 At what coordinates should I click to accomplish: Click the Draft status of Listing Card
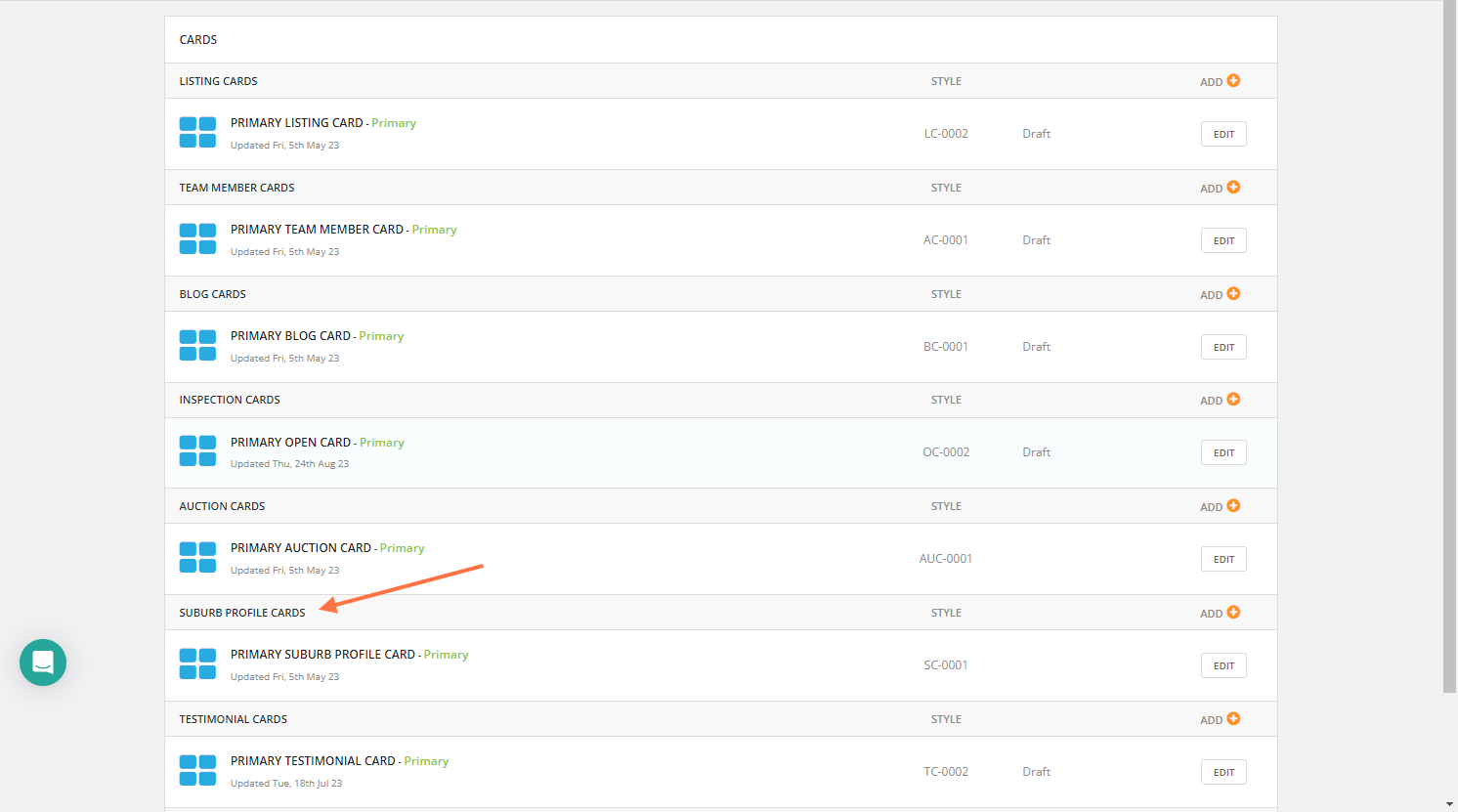[x=1037, y=134]
